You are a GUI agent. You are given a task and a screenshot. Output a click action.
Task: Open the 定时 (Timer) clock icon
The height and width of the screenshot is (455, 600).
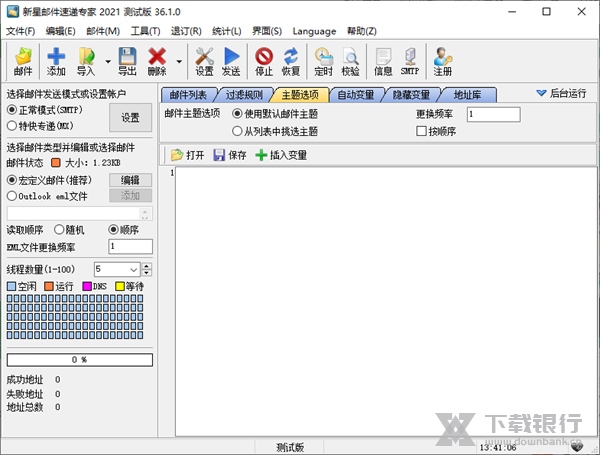[323, 62]
